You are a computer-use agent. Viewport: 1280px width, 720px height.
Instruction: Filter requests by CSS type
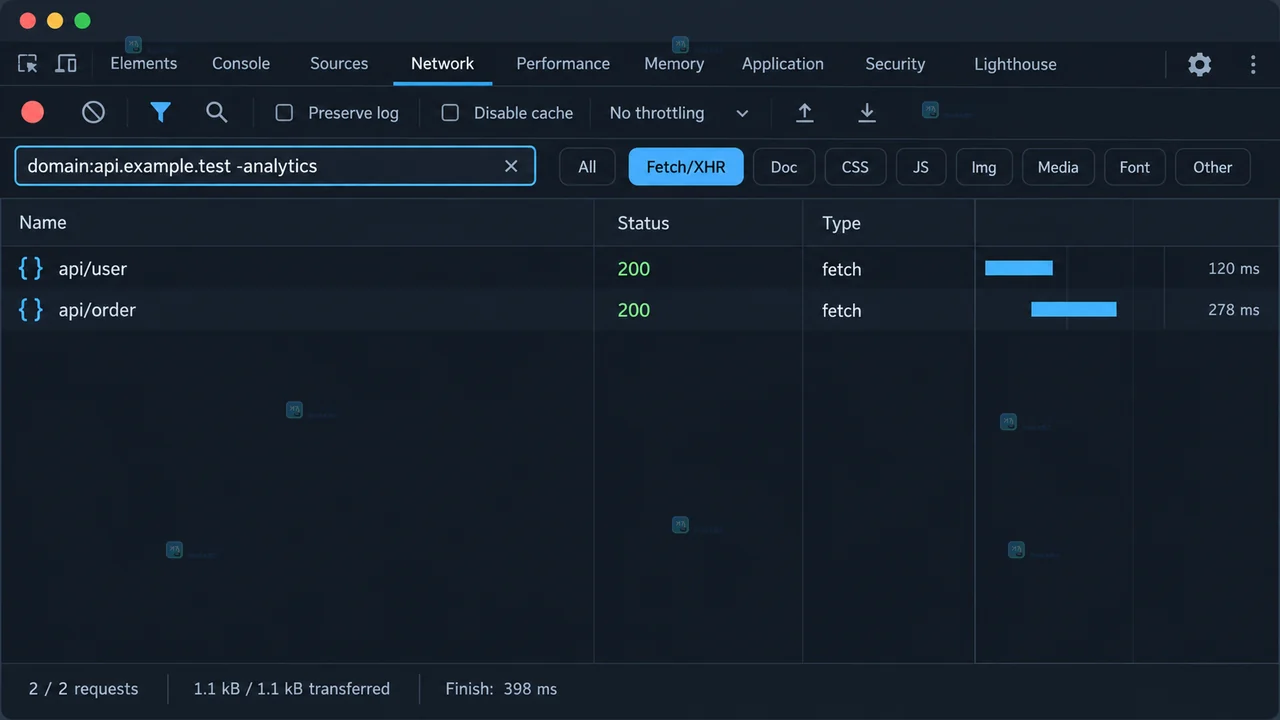coord(855,167)
